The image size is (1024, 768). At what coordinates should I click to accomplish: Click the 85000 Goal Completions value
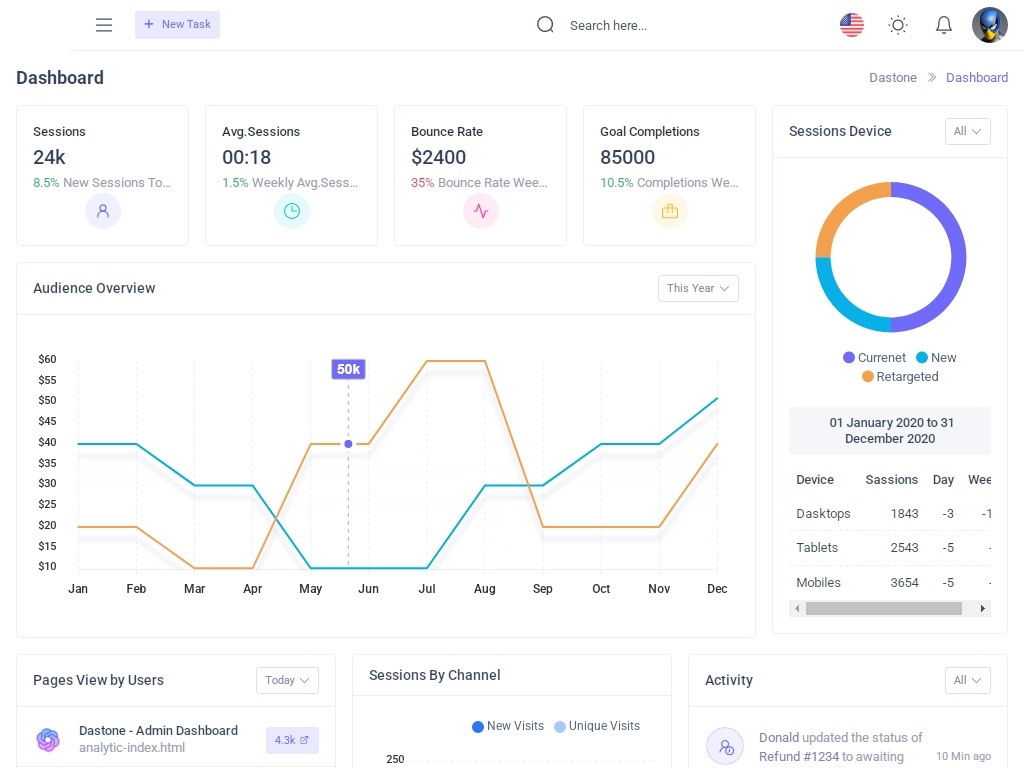(x=627, y=157)
